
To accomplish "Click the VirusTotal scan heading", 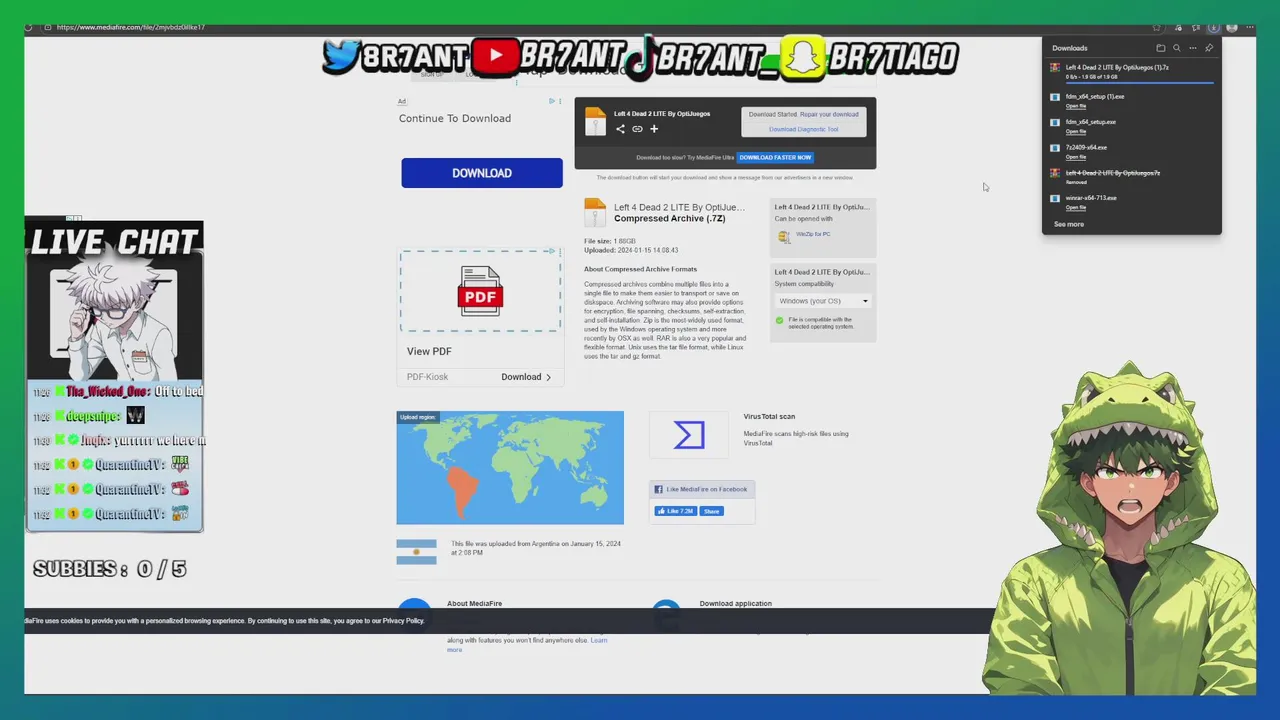I will [769, 416].
